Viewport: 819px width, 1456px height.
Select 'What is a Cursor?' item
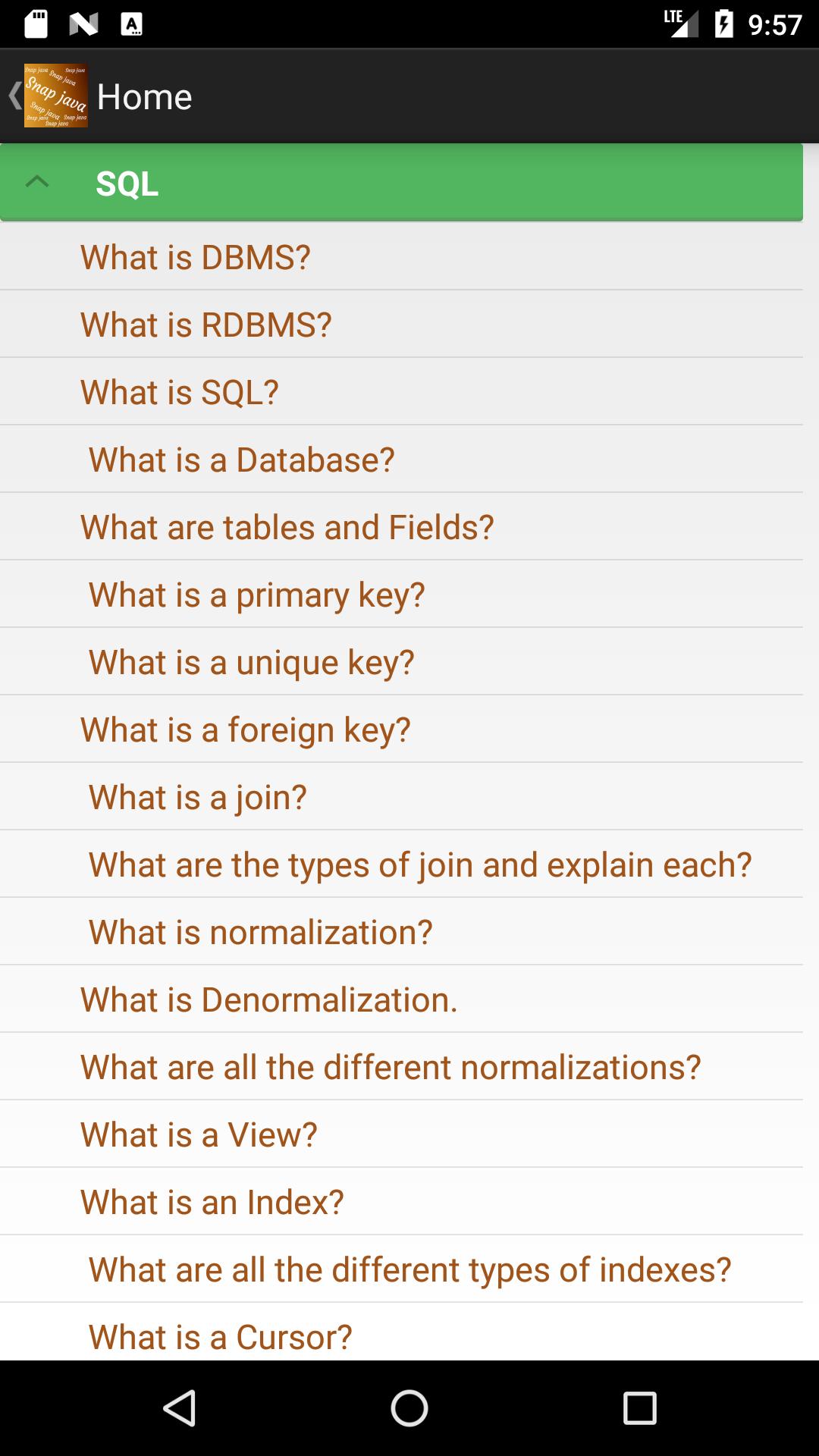401,1332
